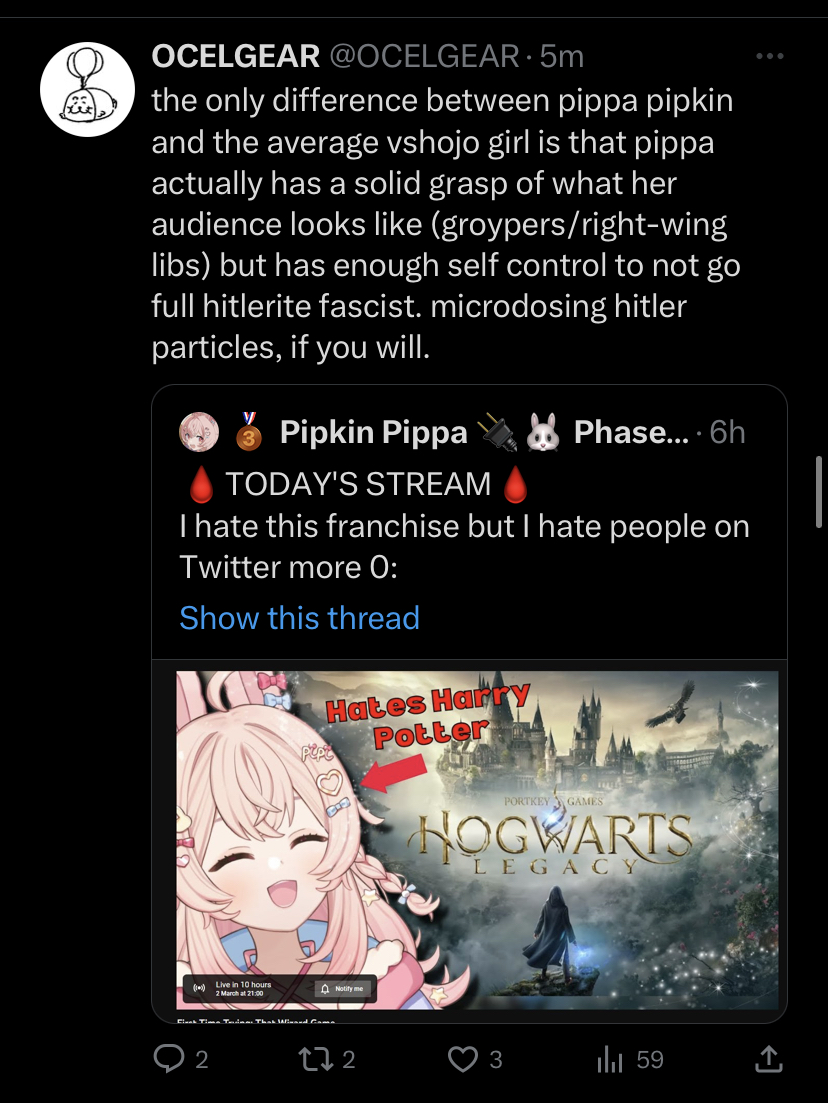Open the Hogwarts Legacy stream thumbnail
This screenshot has width=828, height=1103.
477,841
